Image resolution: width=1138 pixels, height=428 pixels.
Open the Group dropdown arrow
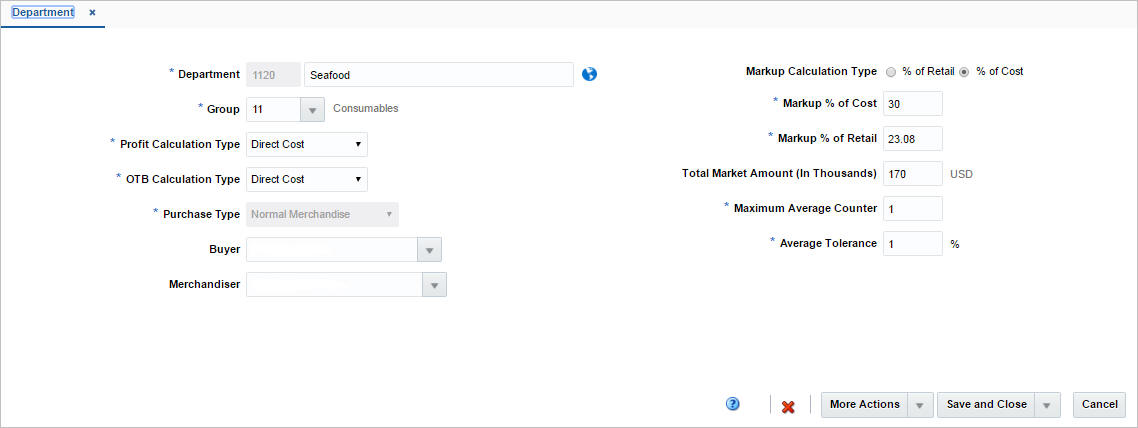pyautogui.click(x=312, y=110)
